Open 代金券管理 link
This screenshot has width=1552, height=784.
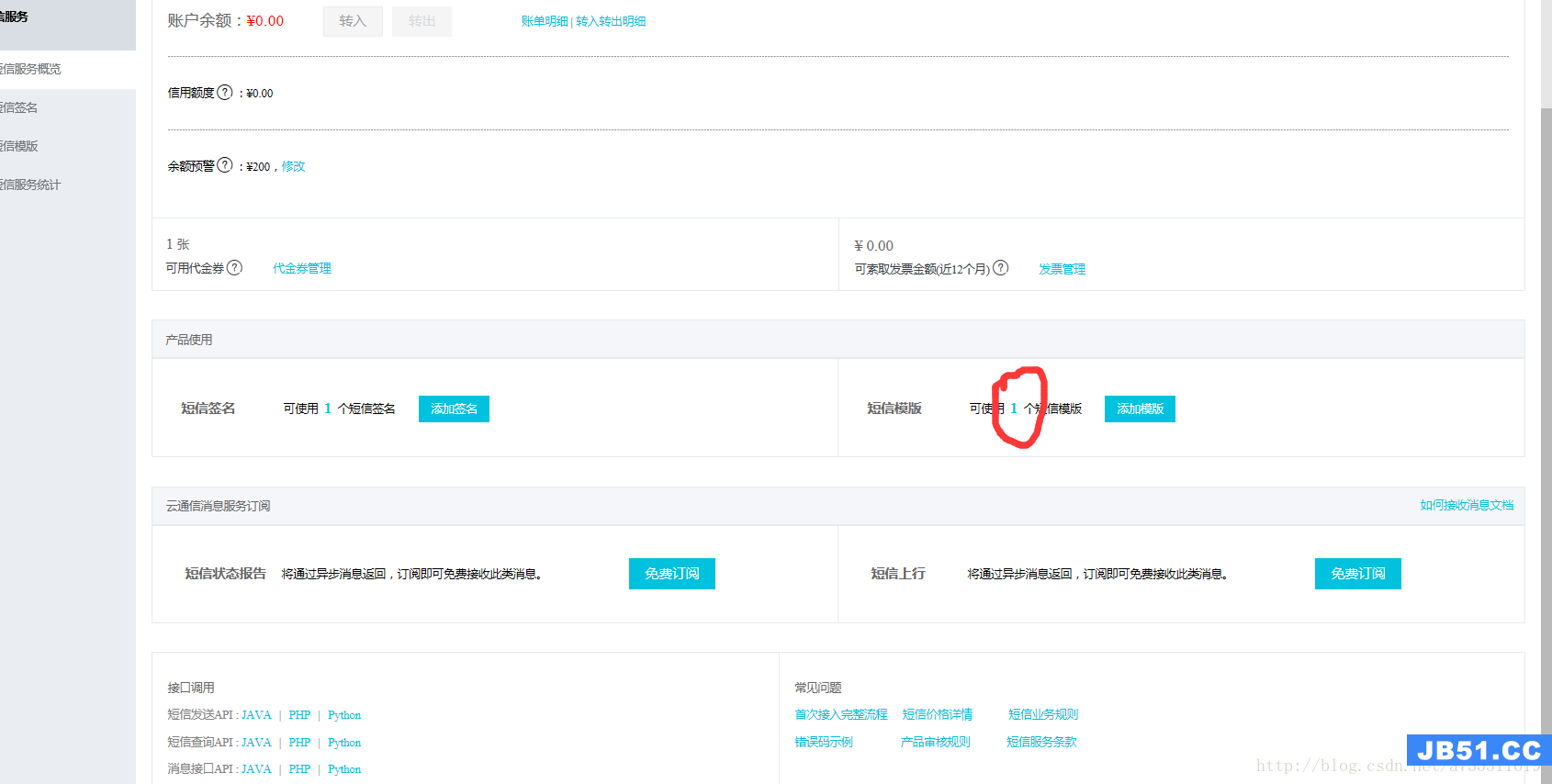pos(302,268)
